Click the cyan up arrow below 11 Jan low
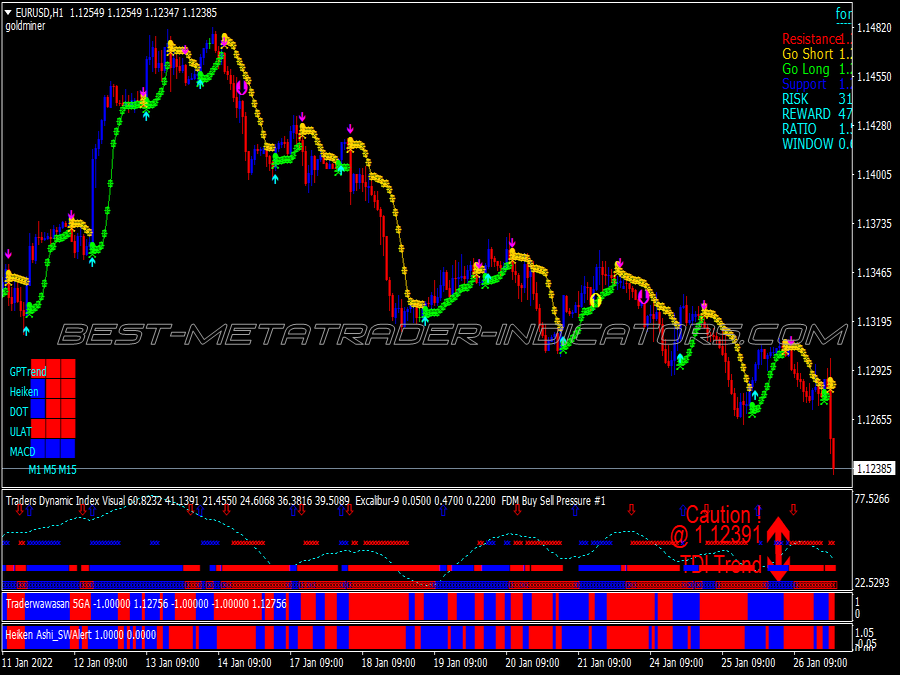The image size is (900, 675). 26,331
